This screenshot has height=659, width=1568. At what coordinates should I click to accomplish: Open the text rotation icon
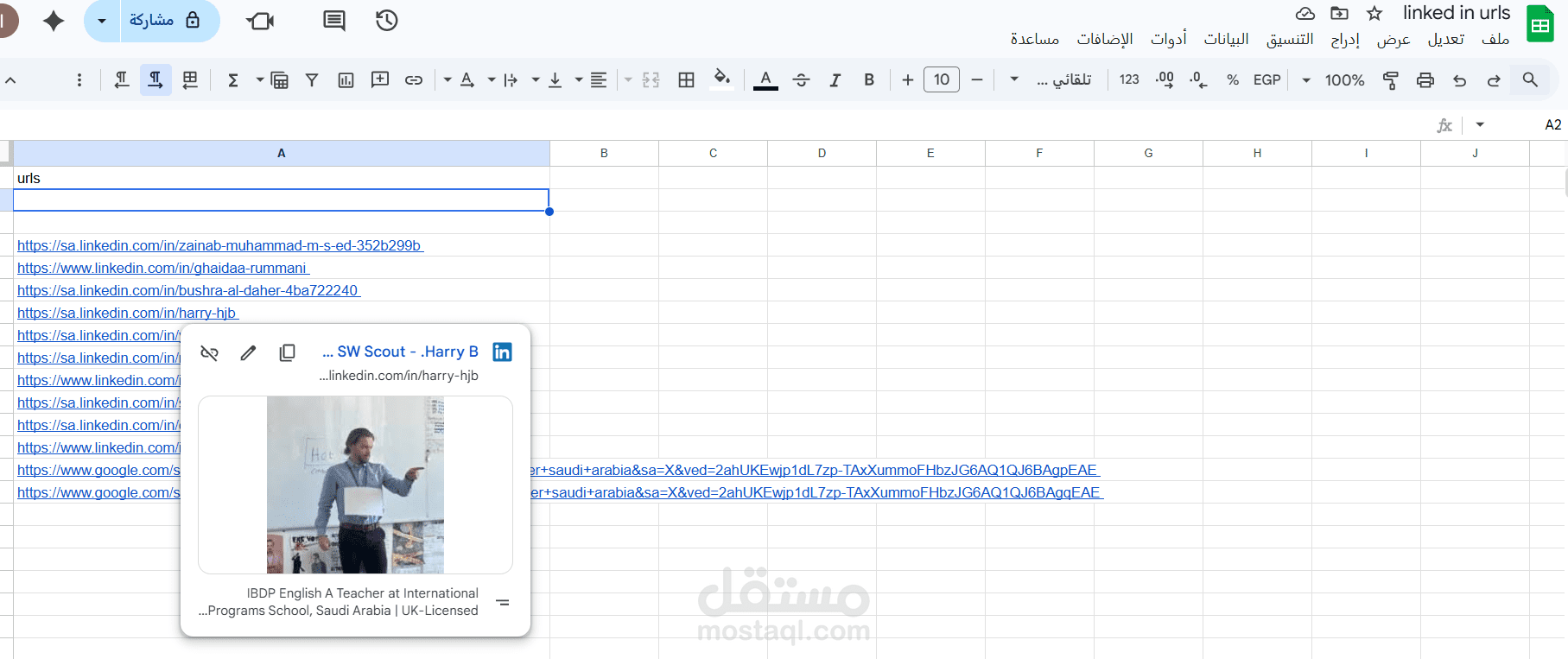467,80
